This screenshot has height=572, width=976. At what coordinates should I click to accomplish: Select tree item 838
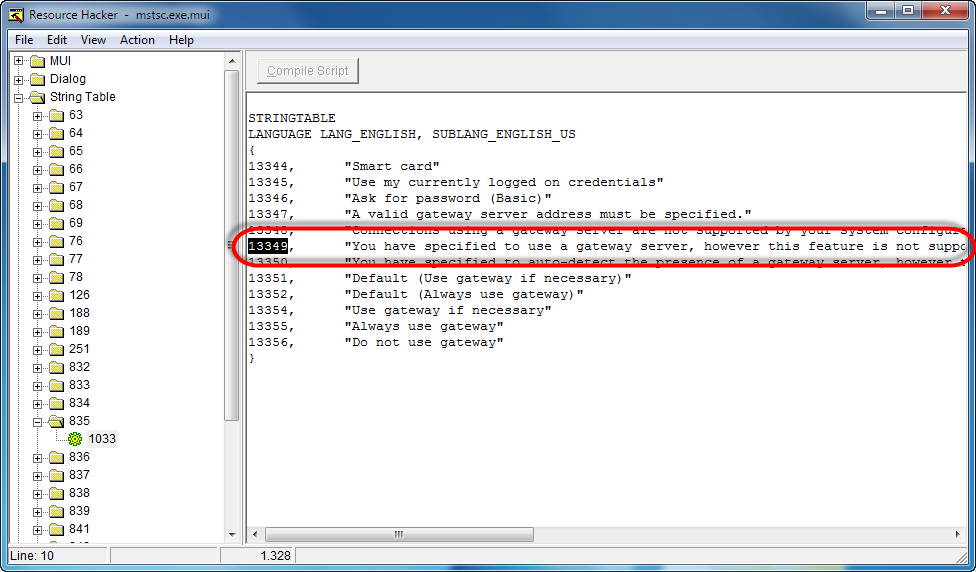(x=79, y=493)
